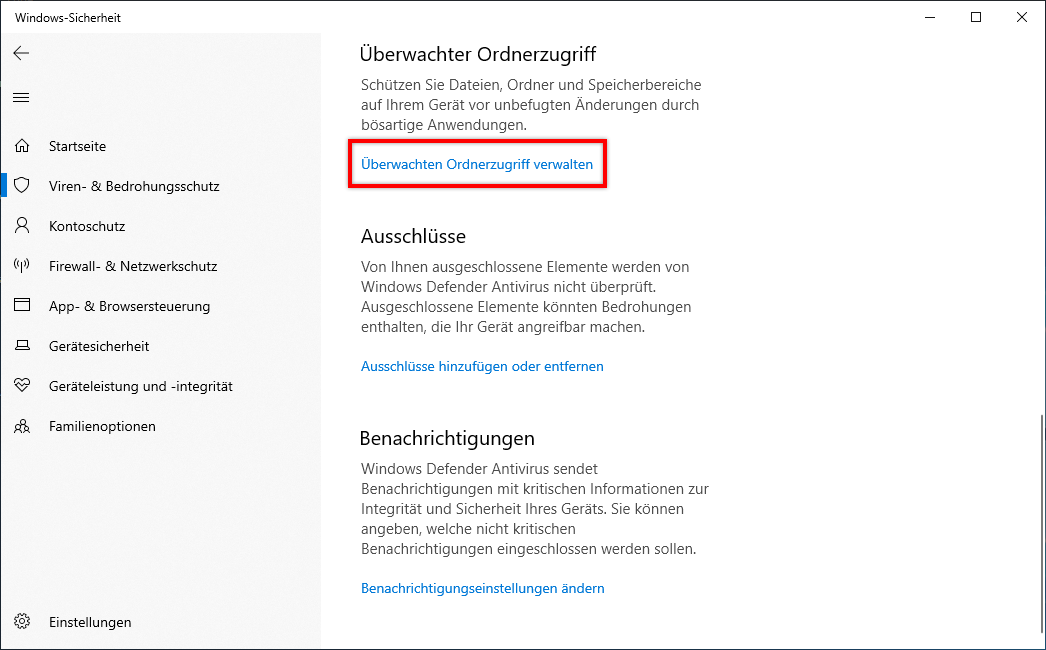The image size is (1046, 650).
Task: Maximize the Windows-Sicherheit window
Action: (x=976, y=17)
